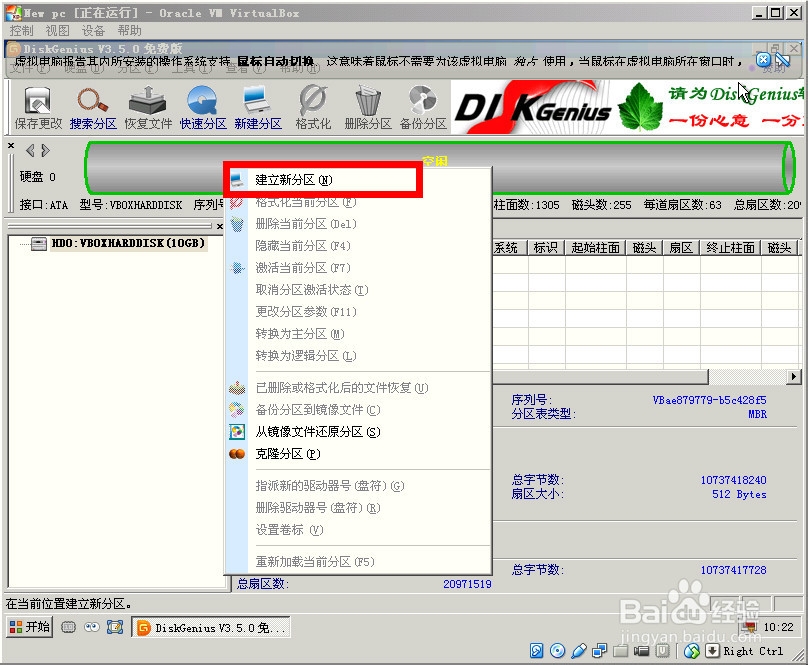Click the hard disk icon beside HD0 entry
This screenshot has height=665, width=808.
[39, 243]
